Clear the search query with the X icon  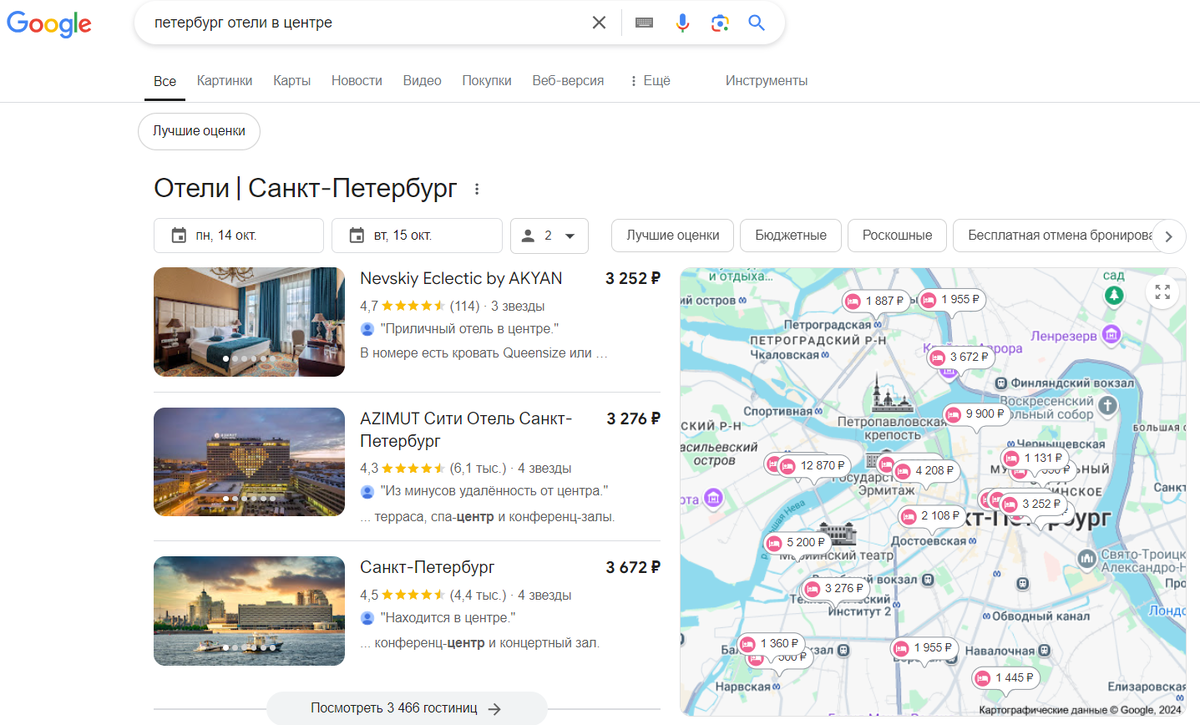599,22
